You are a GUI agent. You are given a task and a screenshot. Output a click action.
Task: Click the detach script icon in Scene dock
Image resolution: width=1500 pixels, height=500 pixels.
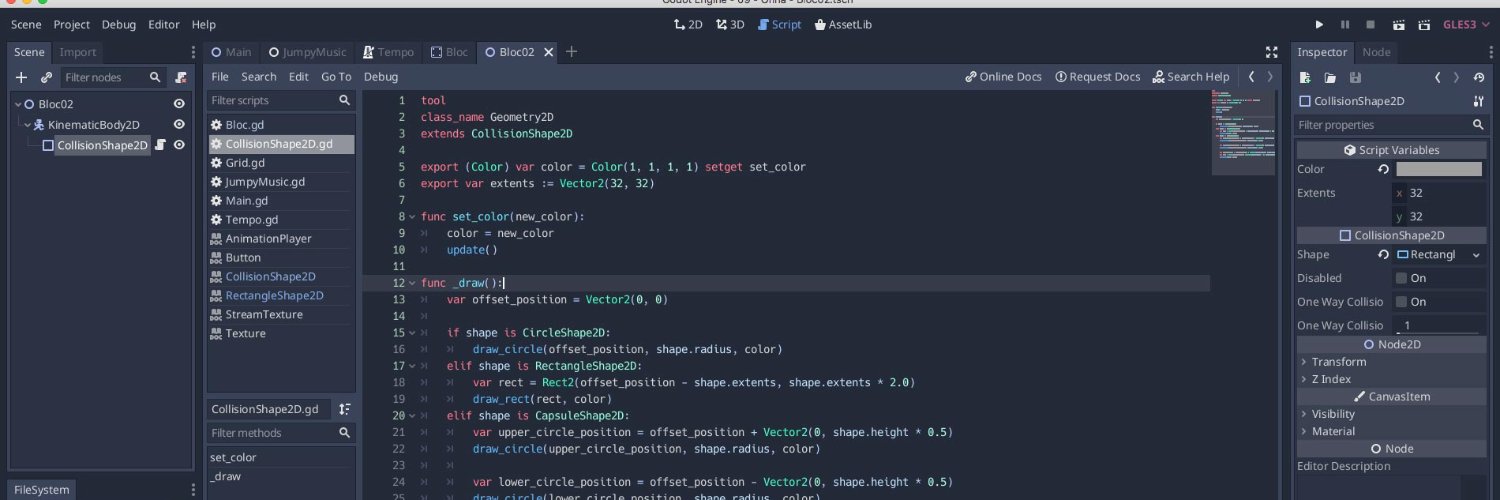180,77
